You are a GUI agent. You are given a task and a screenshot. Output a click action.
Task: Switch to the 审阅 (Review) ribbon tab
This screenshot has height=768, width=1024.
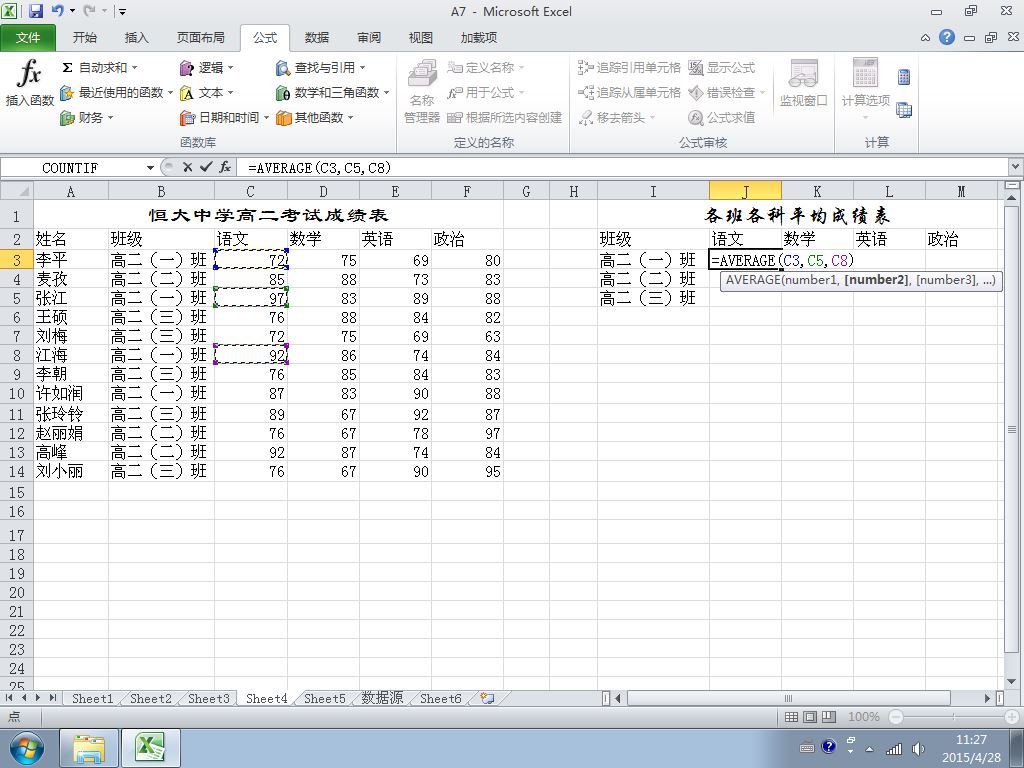tap(369, 38)
